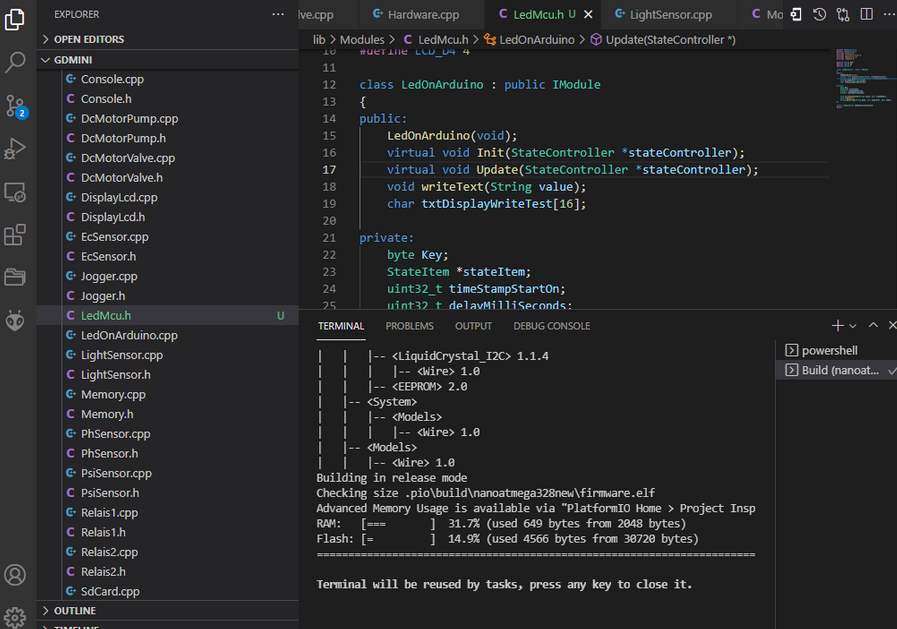The image size is (897, 629).
Task: Open Manage gear settings menu
Action: click(x=15, y=617)
